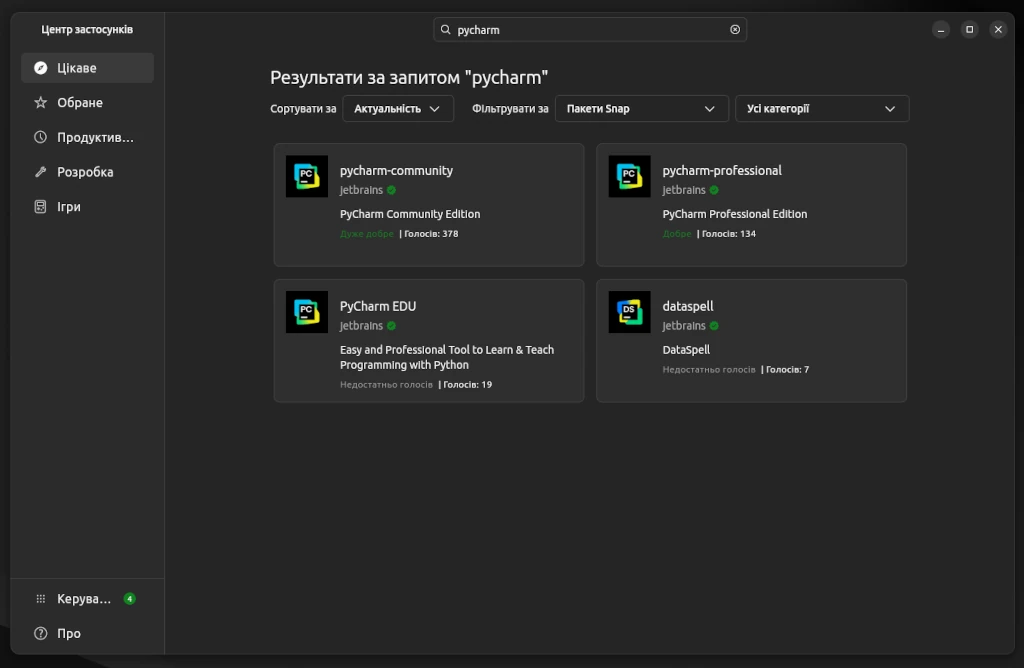Click the pycharm-professional app icon

629,176
